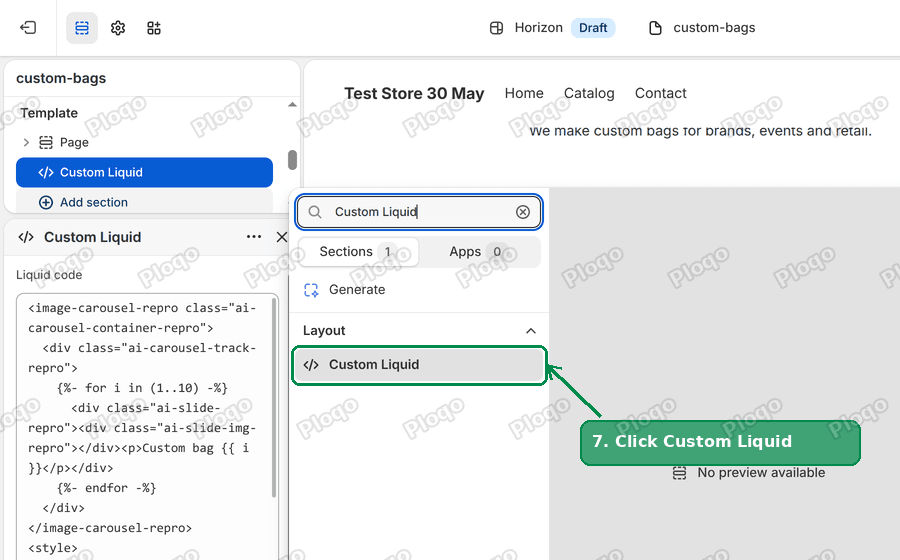Click the custom-bags page file icon
The image size is (900, 560).
(x=655, y=28)
